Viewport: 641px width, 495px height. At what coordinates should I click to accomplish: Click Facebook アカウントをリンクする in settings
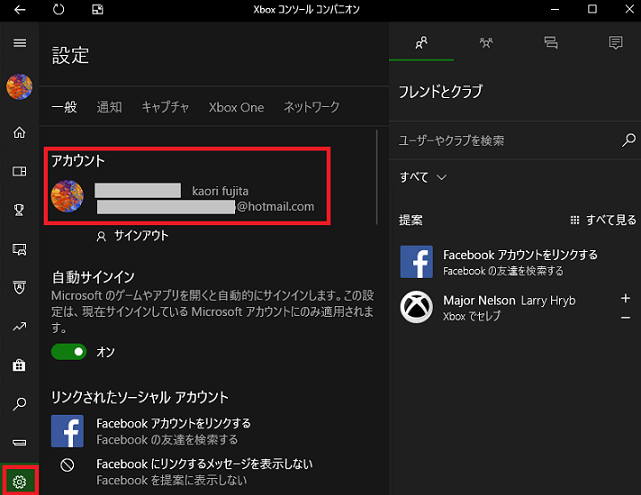(173, 423)
